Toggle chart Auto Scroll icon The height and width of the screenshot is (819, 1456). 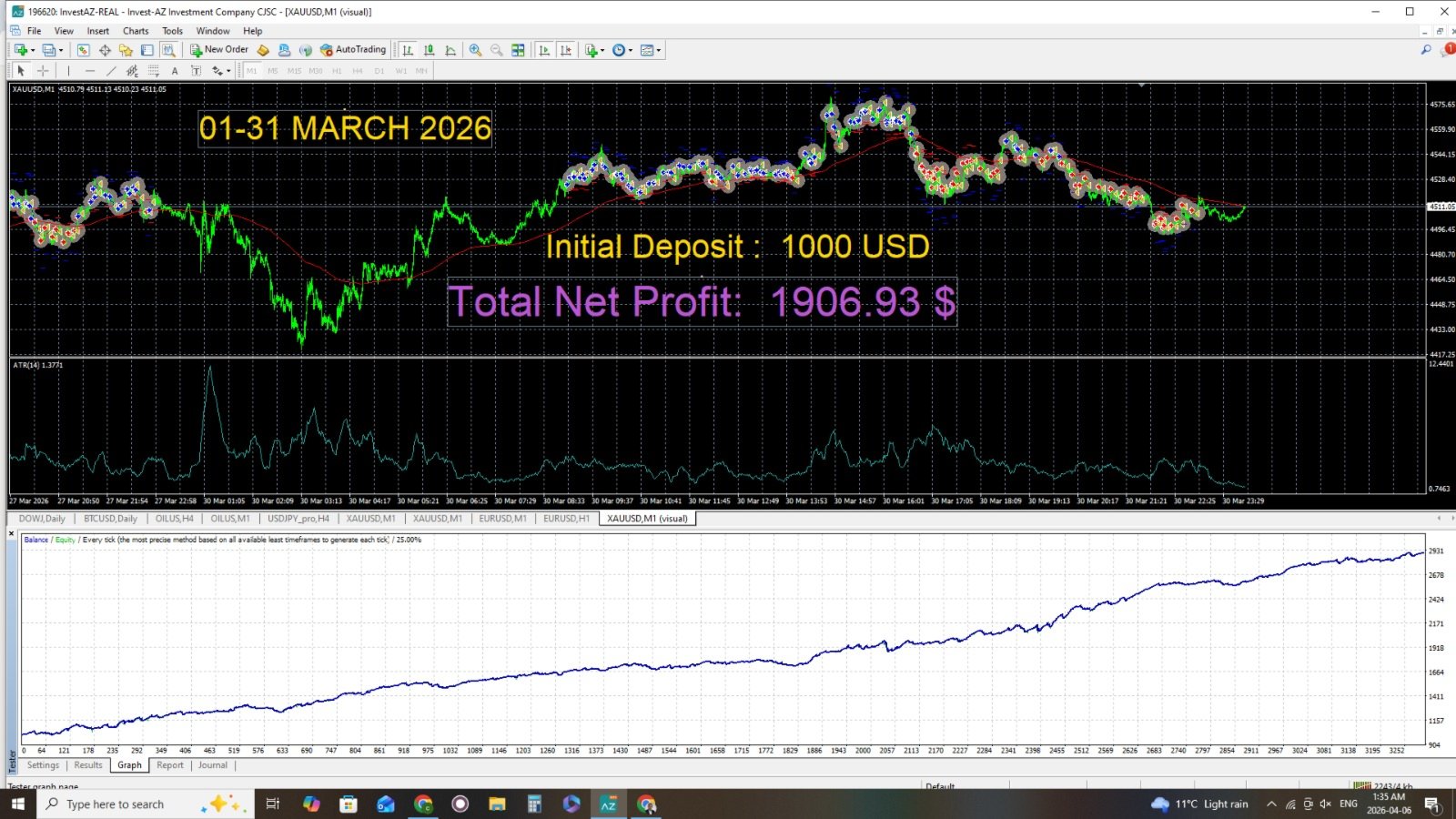click(x=544, y=50)
